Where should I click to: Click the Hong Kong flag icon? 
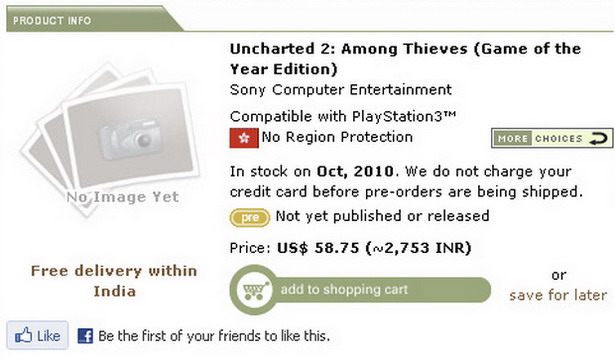pyautogui.click(x=244, y=138)
